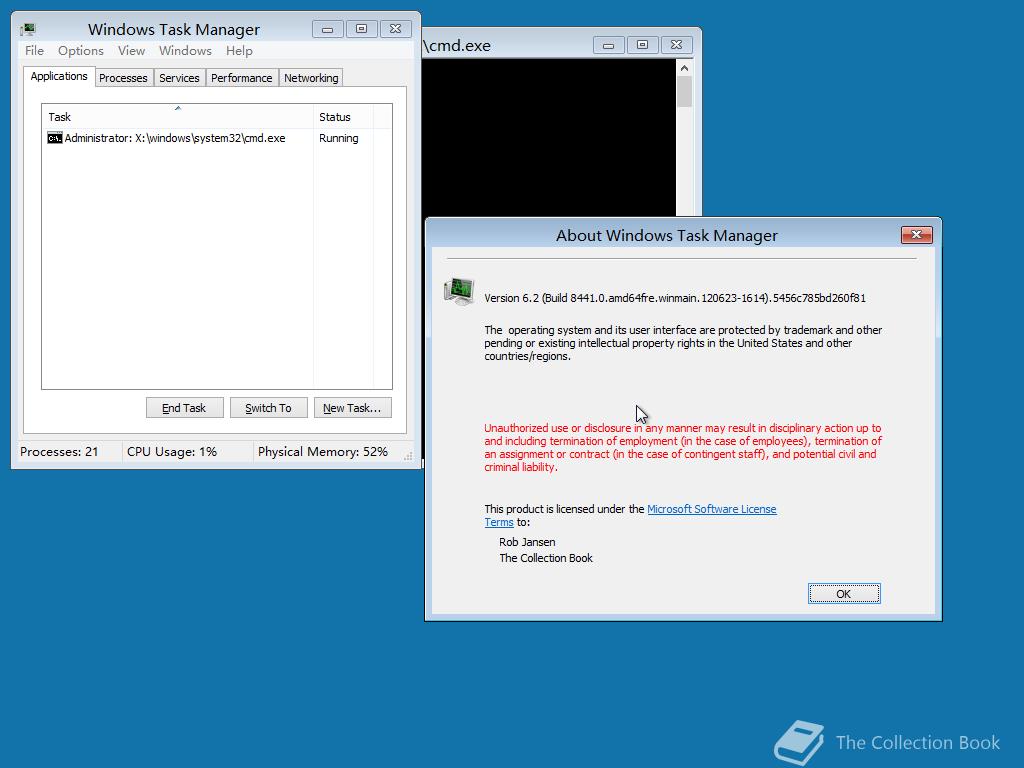Click The Collection Book licensee text
The width and height of the screenshot is (1024, 768).
pyautogui.click(x=546, y=558)
